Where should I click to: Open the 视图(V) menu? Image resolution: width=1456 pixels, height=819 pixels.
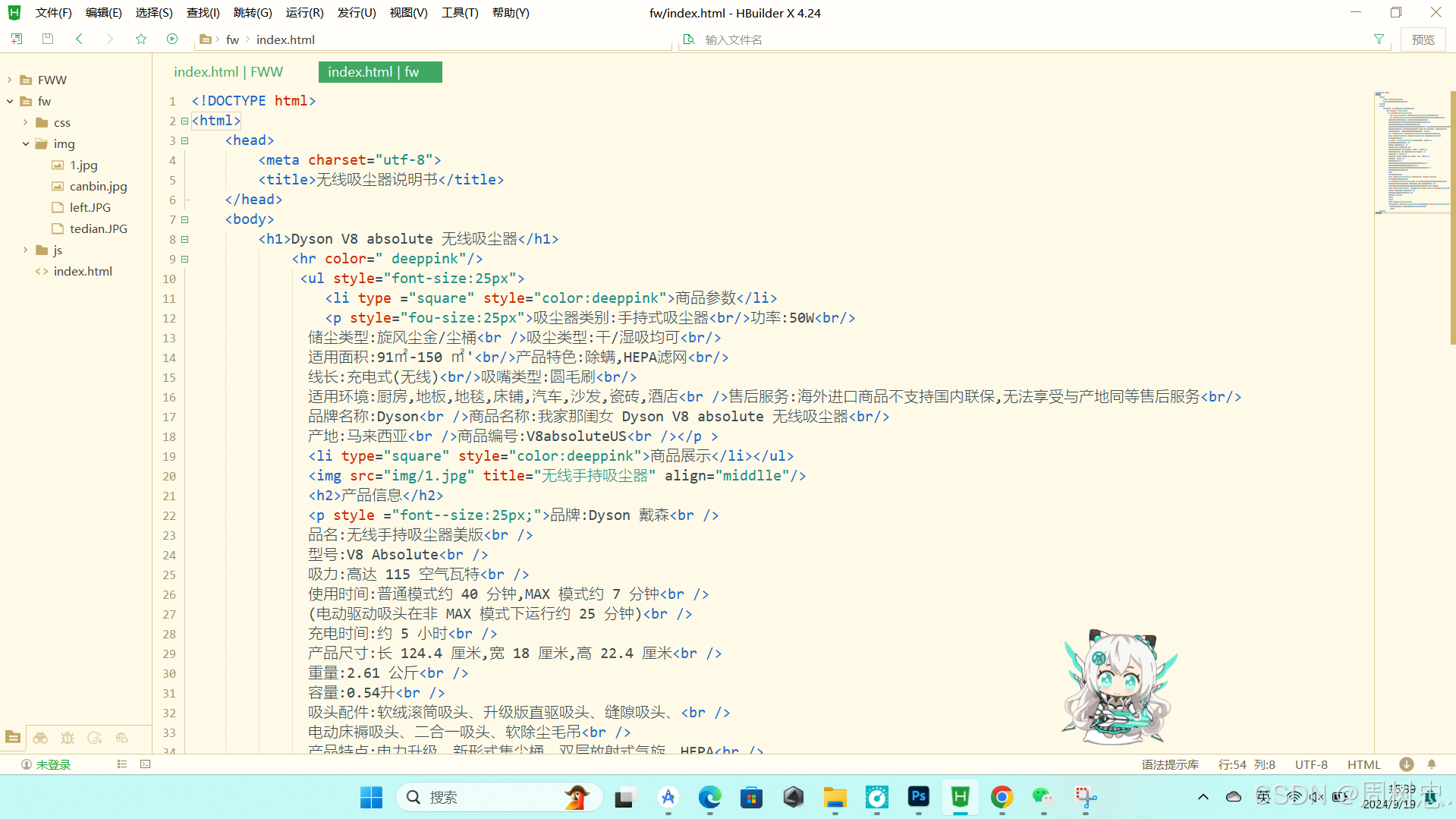point(408,13)
